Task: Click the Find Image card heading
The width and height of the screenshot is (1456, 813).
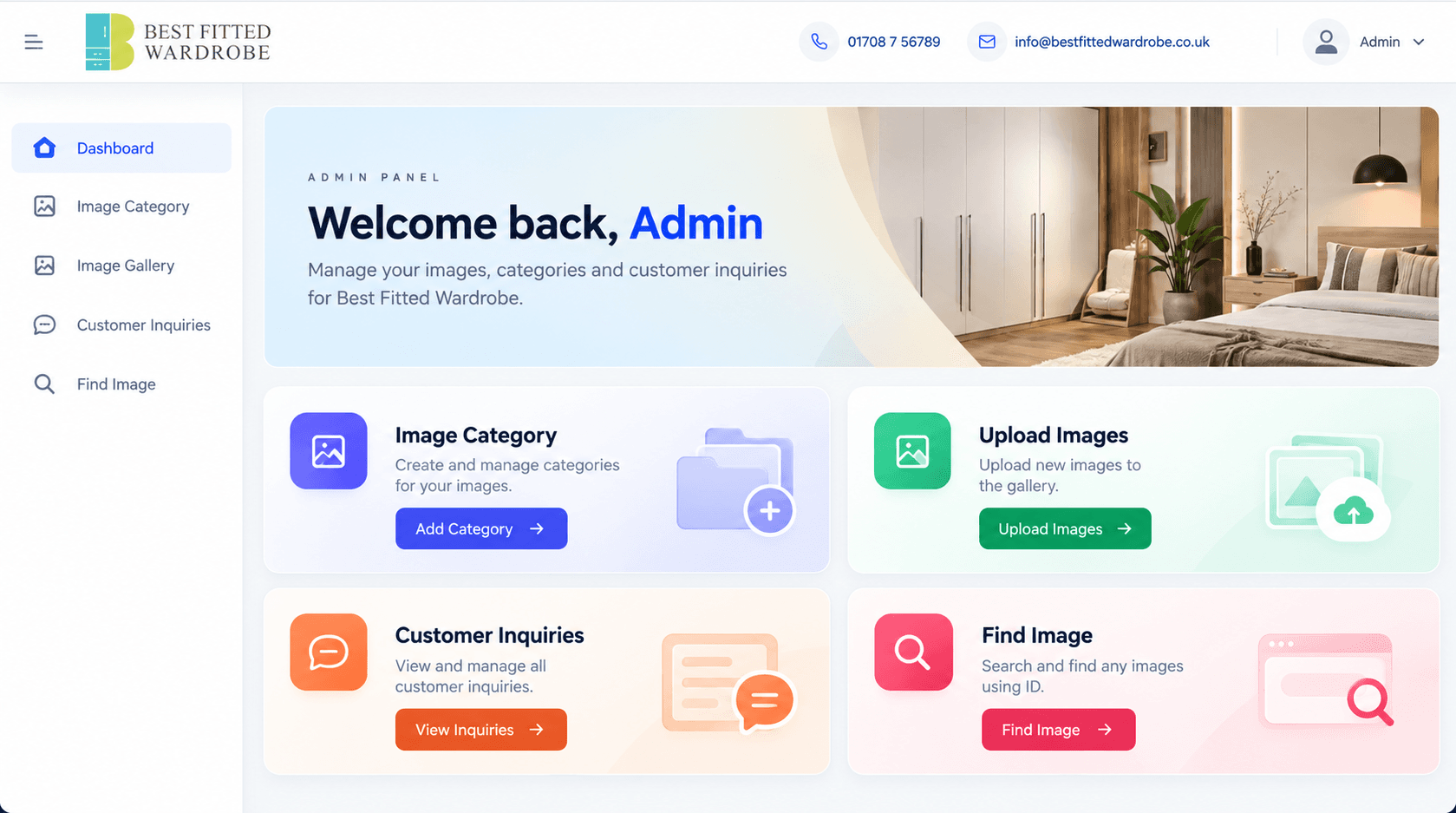Action: pos(1037,635)
